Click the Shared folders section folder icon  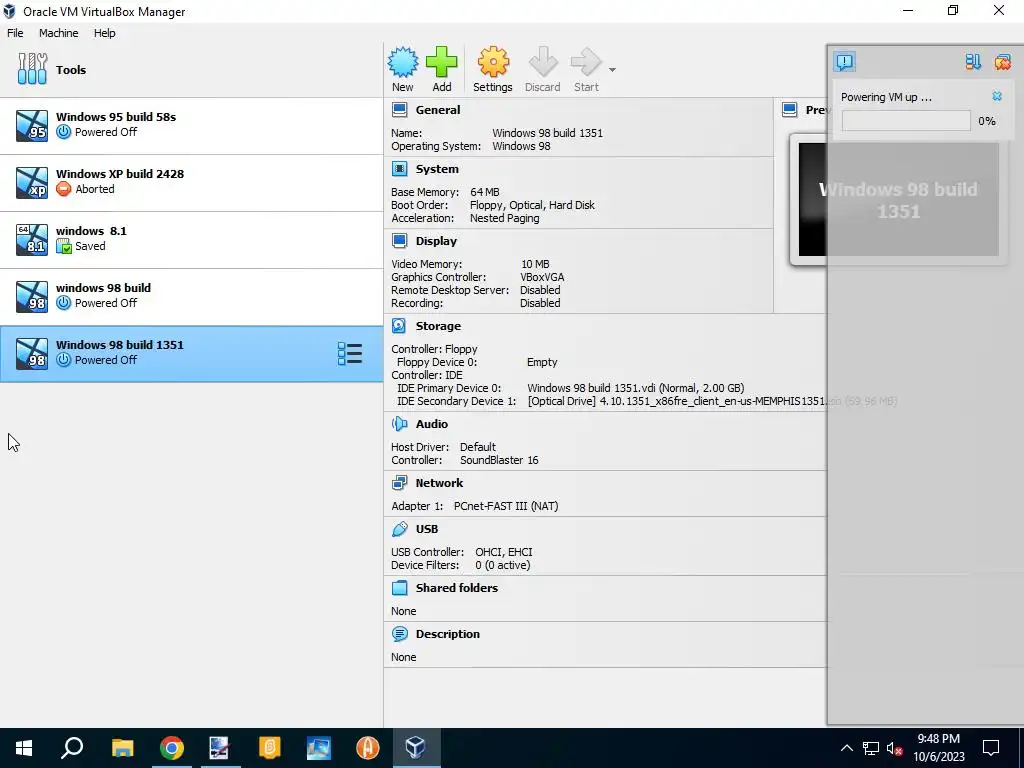(399, 587)
